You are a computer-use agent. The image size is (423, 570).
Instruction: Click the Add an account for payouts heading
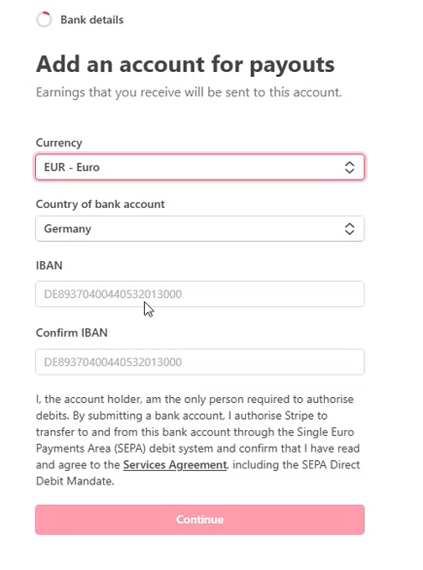click(x=185, y=65)
